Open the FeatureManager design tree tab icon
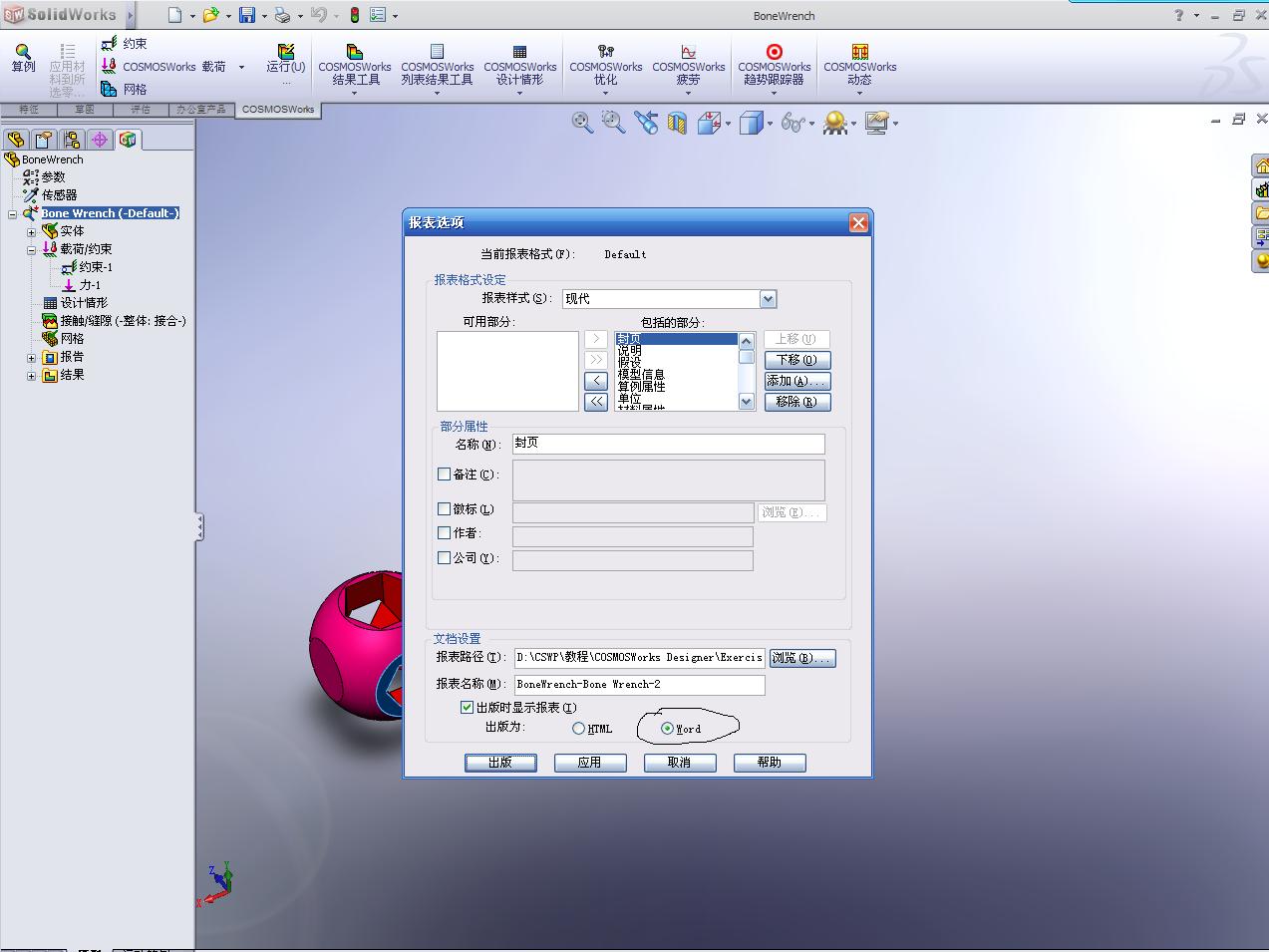 [x=15, y=140]
